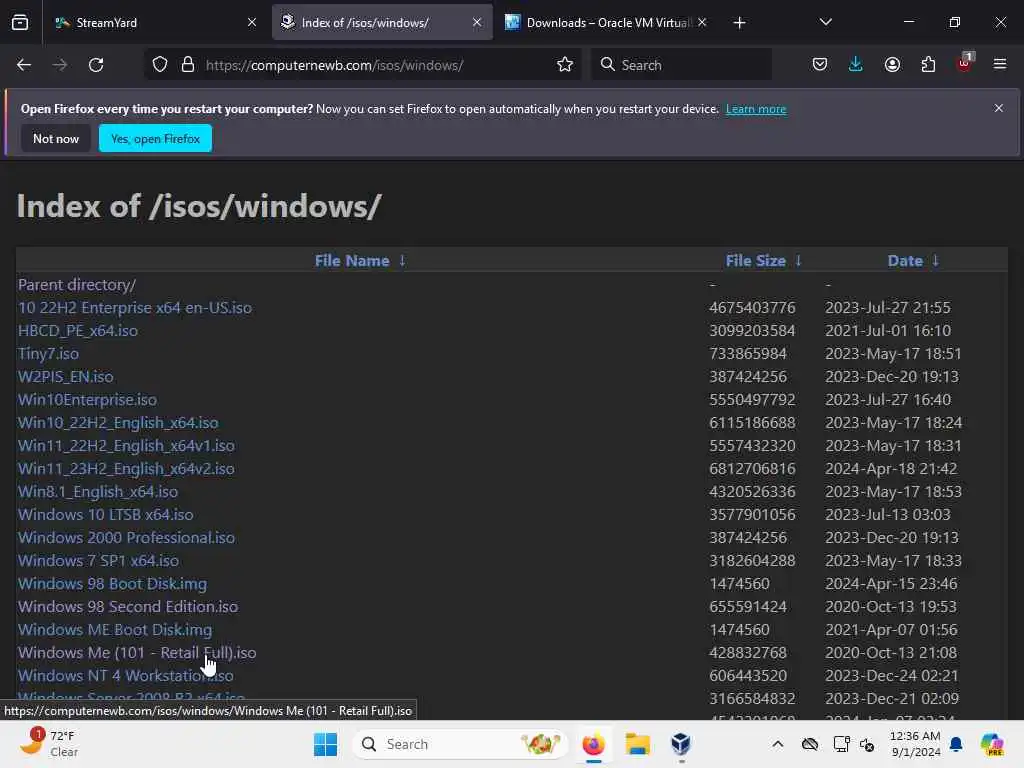This screenshot has height=768, width=1024.
Task: Open the notification bell icon
Action: (x=956, y=744)
